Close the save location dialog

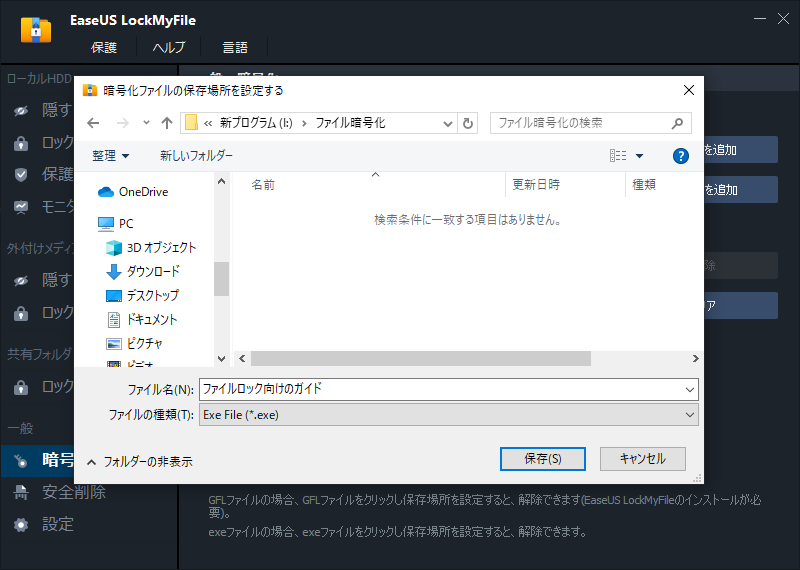click(x=689, y=90)
